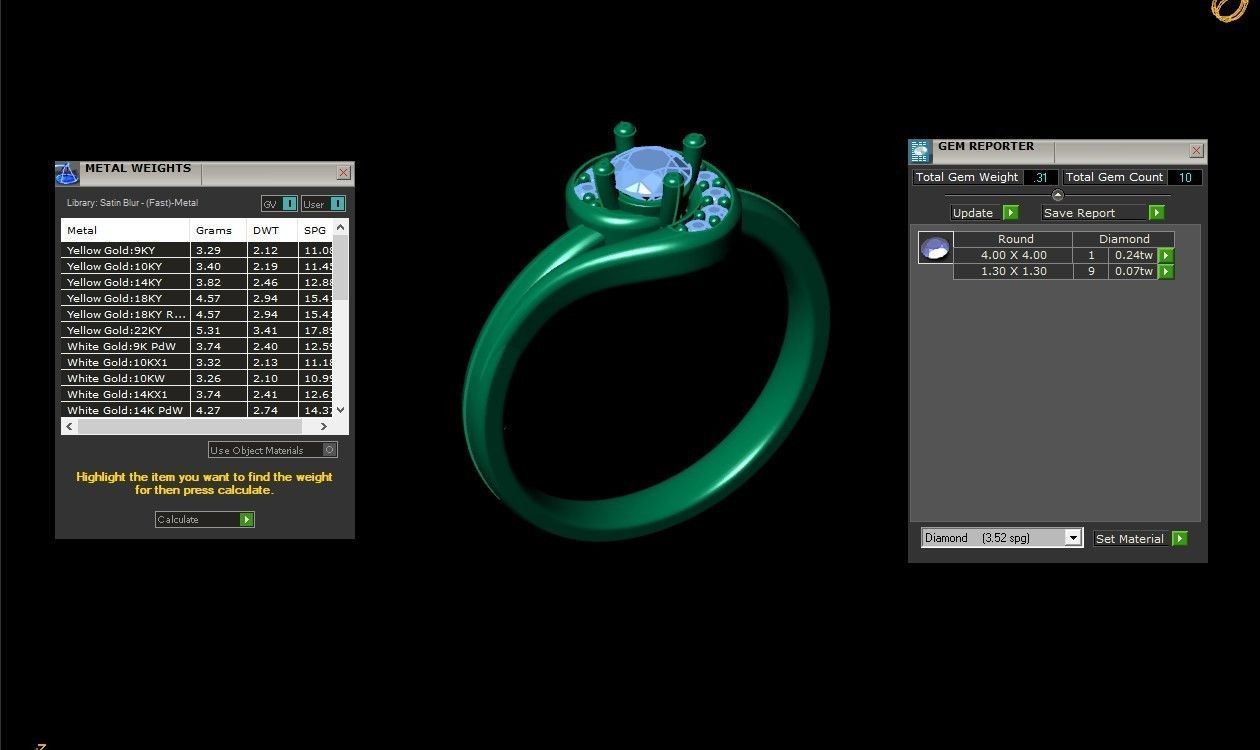
Task: Click the green arrow on the 0.24tw row
Action: pos(1165,256)
